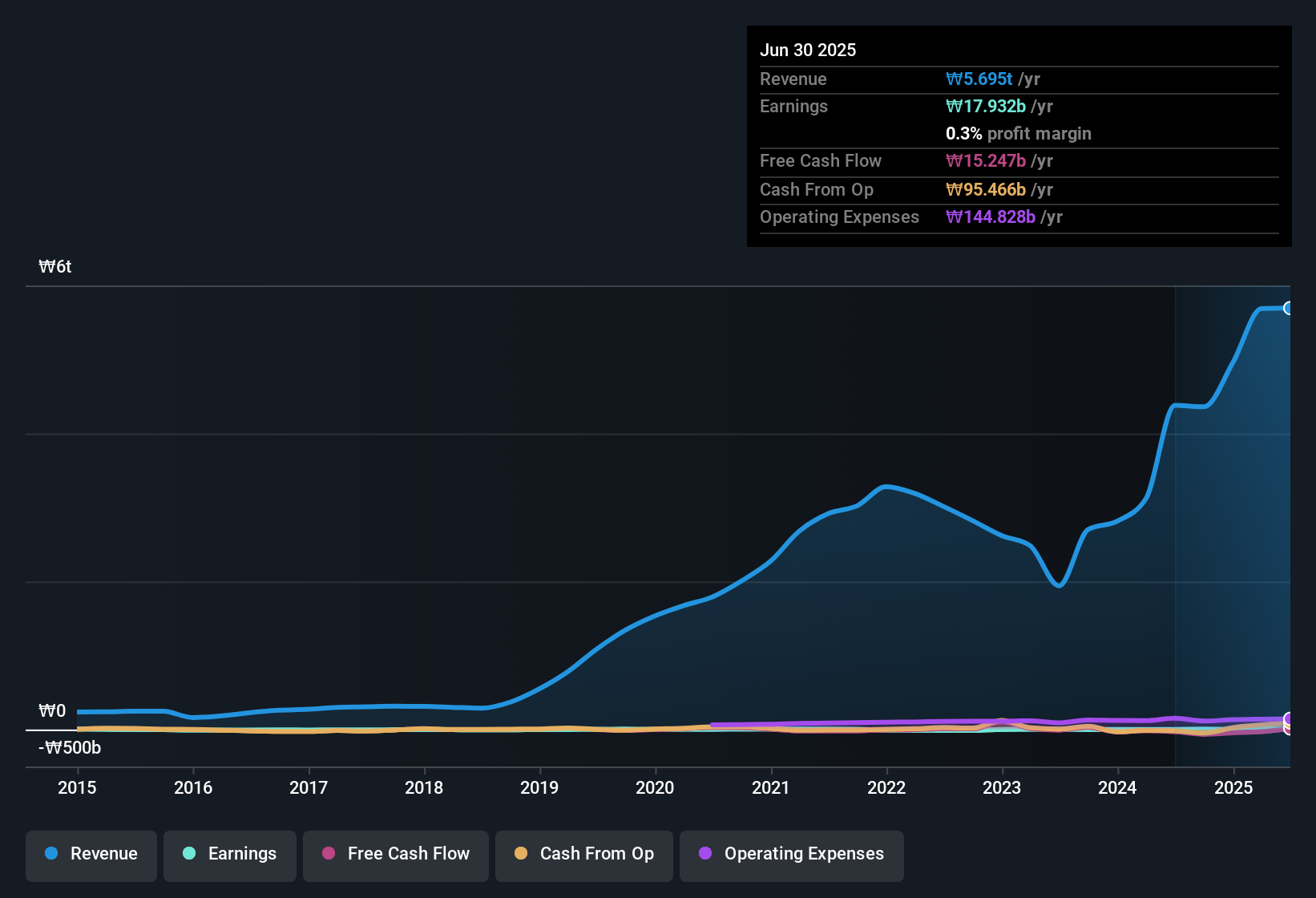Click the teal Earnings dot in the legend
The image size is (1316, 898).
tap(189, 854)
